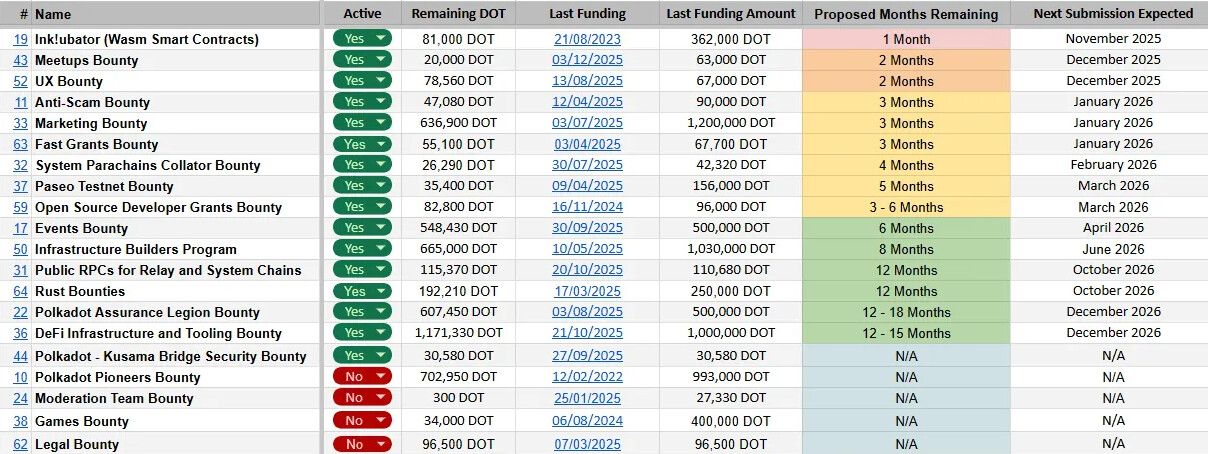Open the No dropdown for Games Bounty
Screen dimensions: 1208x454
coord(381,421)
